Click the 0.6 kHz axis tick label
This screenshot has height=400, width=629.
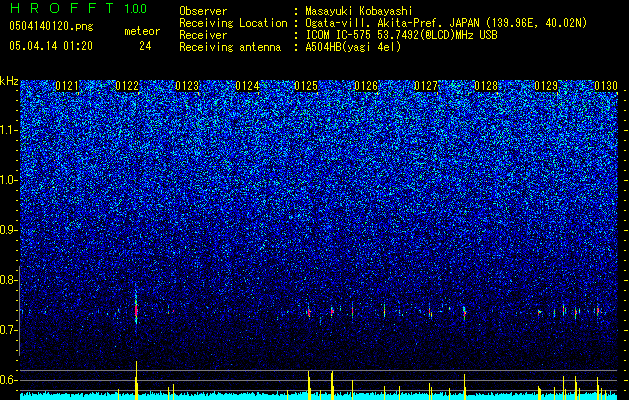(x=9, y=380)
